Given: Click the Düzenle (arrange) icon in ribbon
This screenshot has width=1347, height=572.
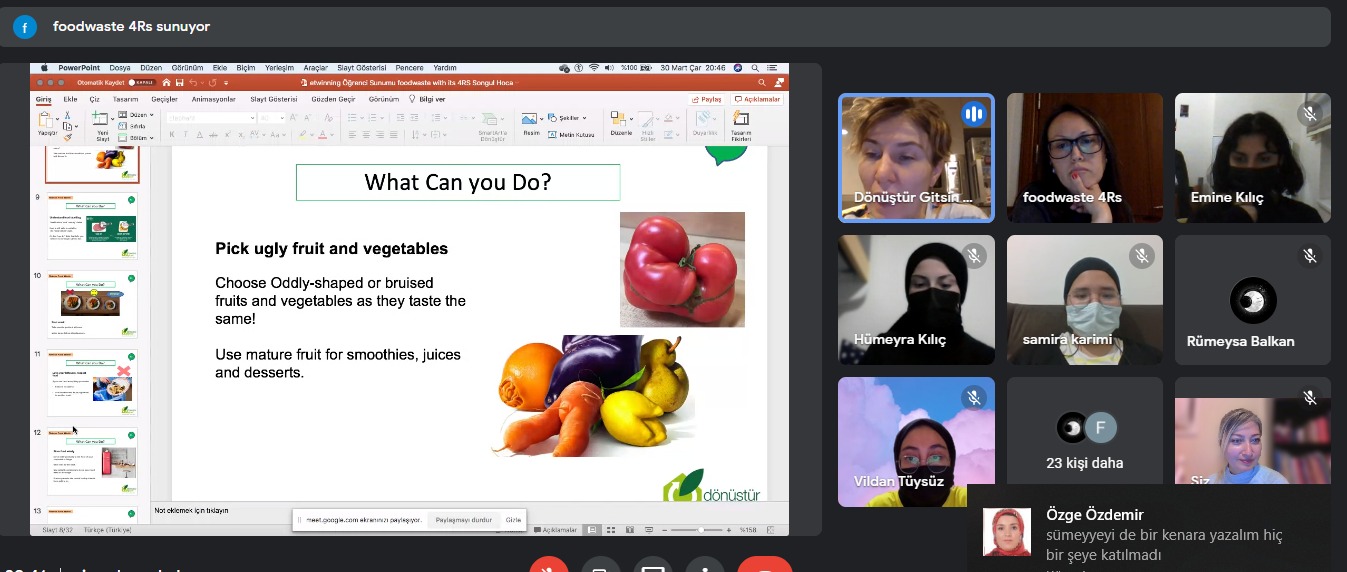Looking at the screenshot, I should coord(620,121).
